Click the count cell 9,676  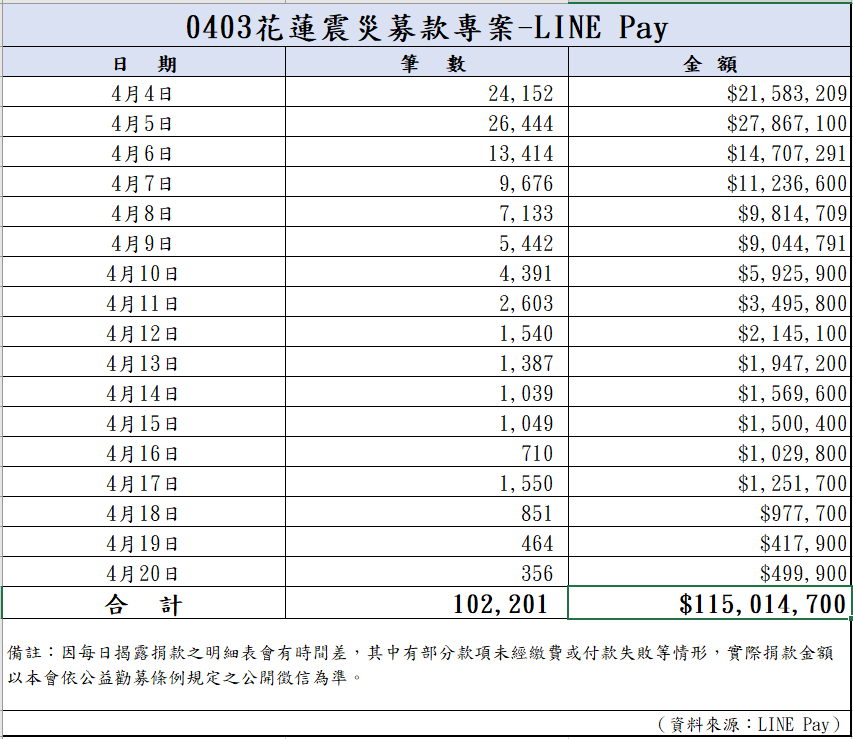tap(427, 182)
